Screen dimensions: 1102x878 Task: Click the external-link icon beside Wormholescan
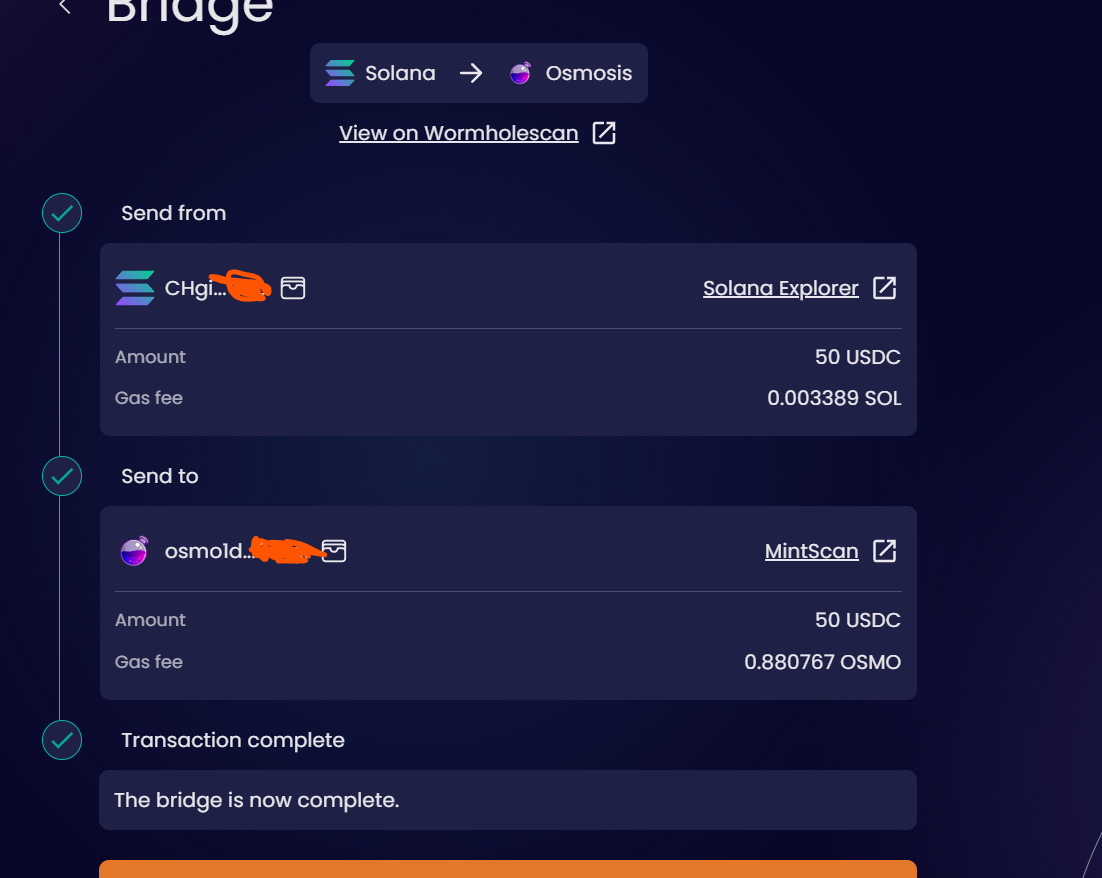click(604, 133)
